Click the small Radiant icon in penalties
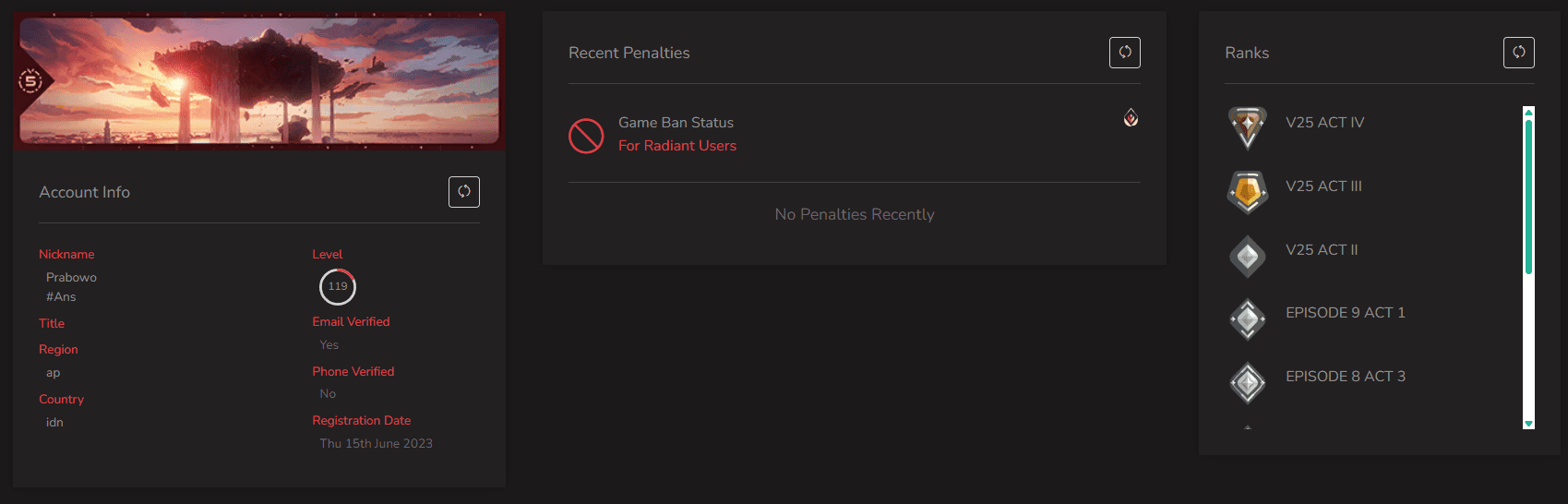This screenshot has height=504, width=1568. pos(1131,117)
